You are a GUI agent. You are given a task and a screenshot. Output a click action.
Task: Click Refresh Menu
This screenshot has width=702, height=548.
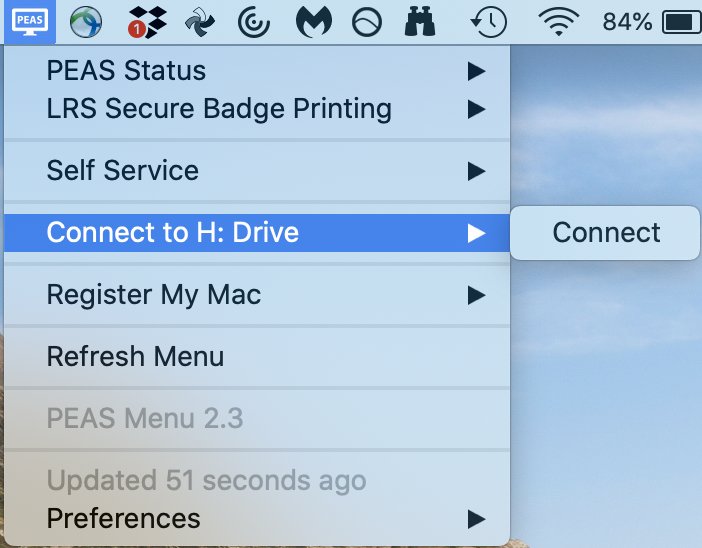point(135,357)
